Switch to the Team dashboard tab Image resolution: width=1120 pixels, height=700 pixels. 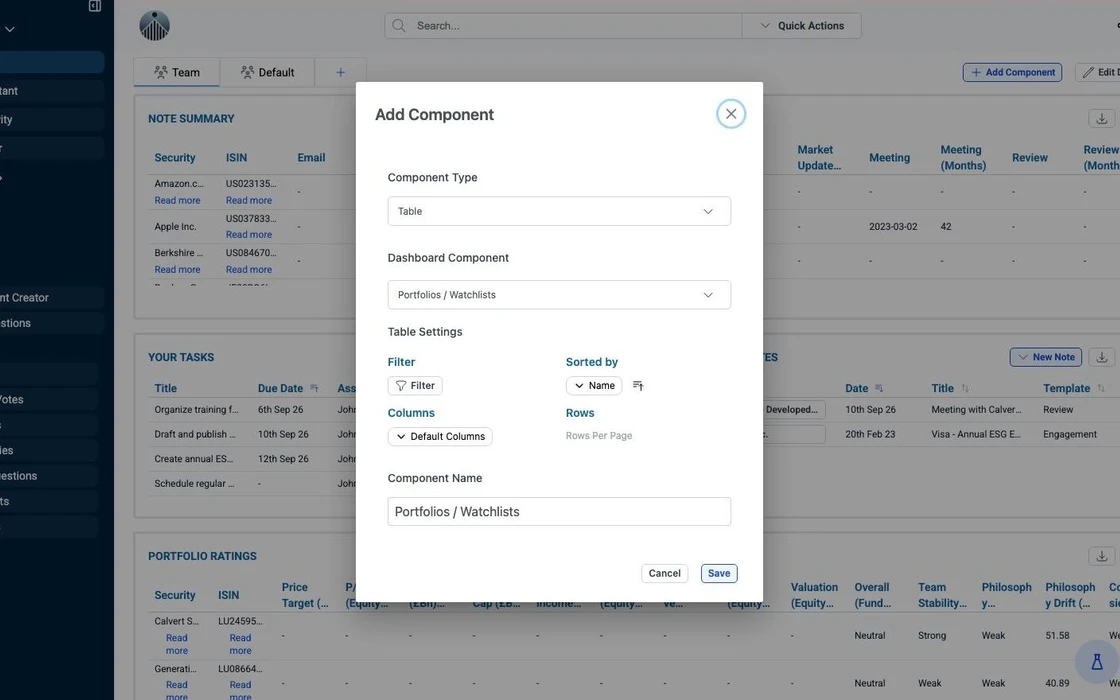click(176, 72)
